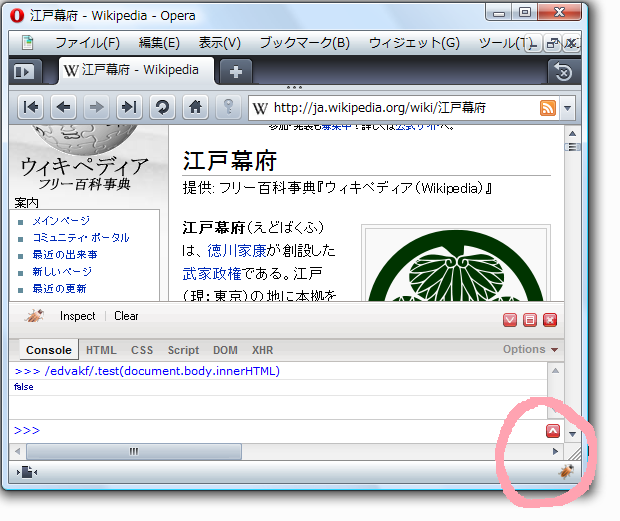Switch to the XHR tab
The image size is (620, 521).
coord(263,350)
